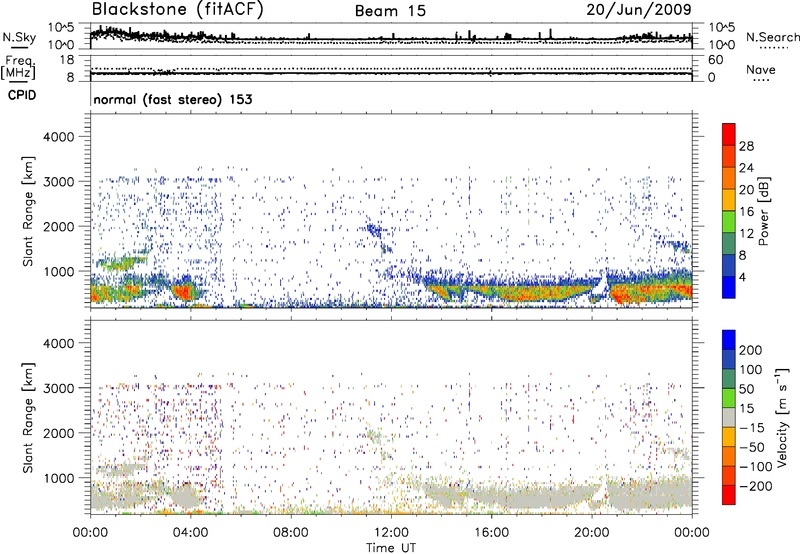Click the '28' value on Power colorbar

click(746, 146)
